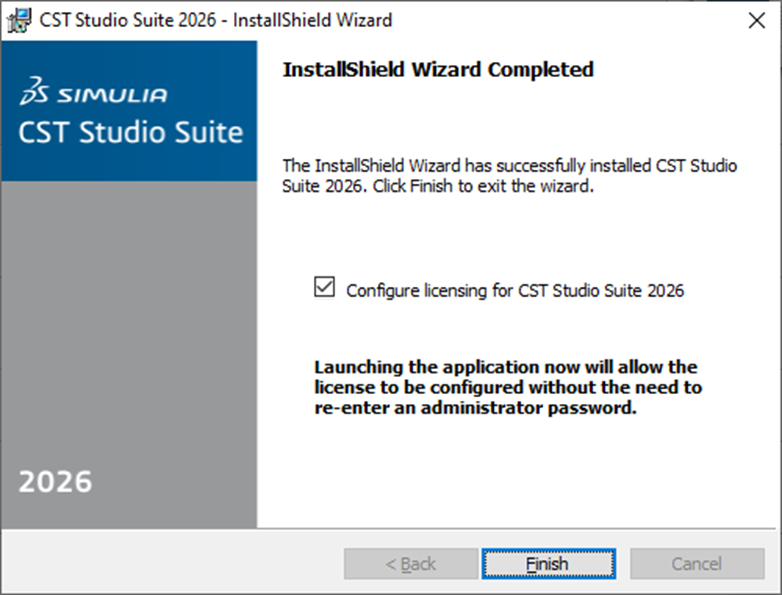
Task: Close the InstallShield Wizard window
Action: coord(757,20)
